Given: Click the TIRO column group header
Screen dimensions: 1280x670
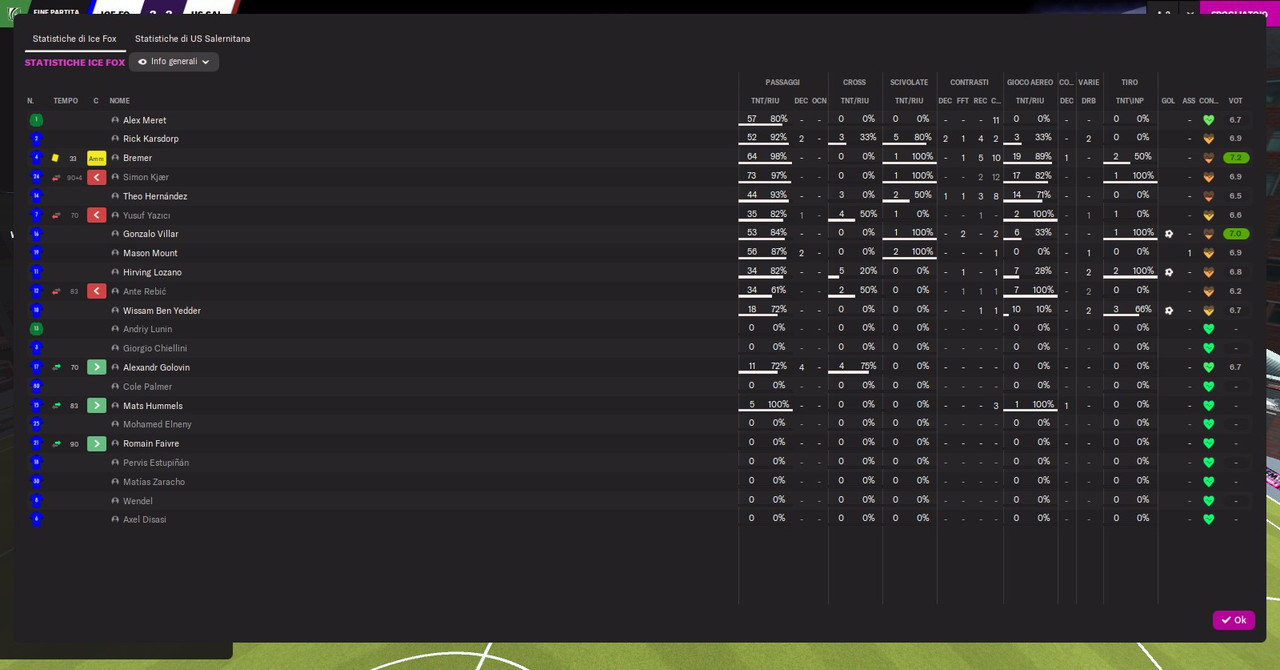Looking at the screenshot, I should 1130,82.
